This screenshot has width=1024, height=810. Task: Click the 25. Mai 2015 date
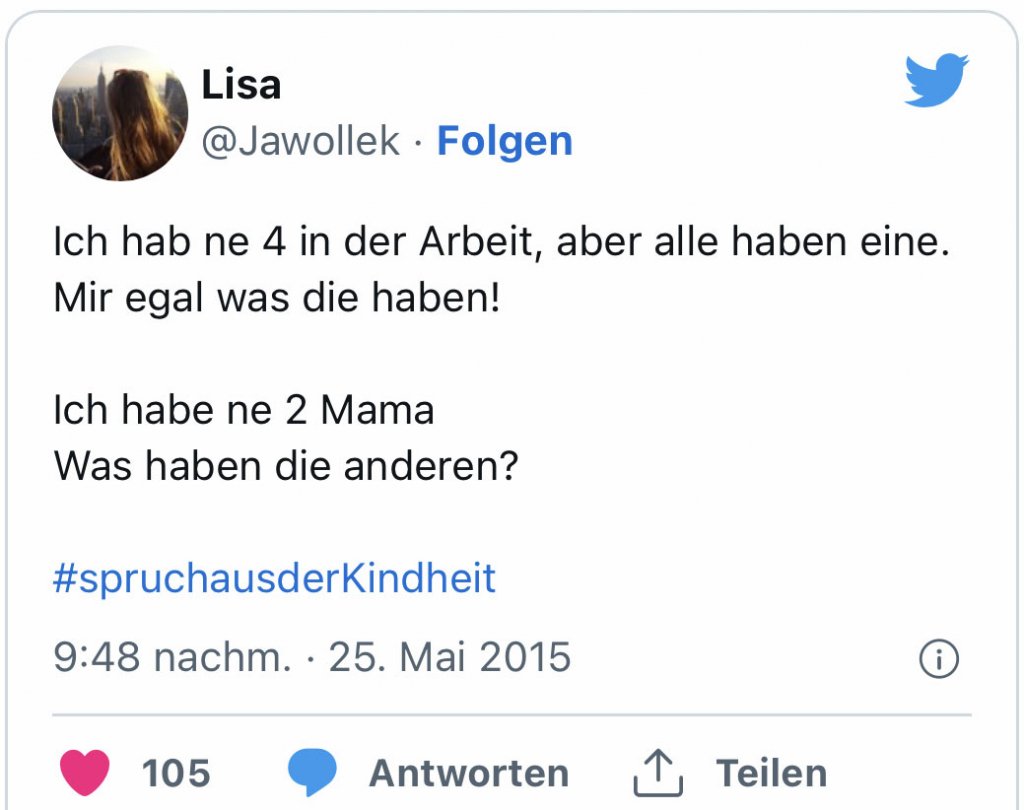[450, 658]
